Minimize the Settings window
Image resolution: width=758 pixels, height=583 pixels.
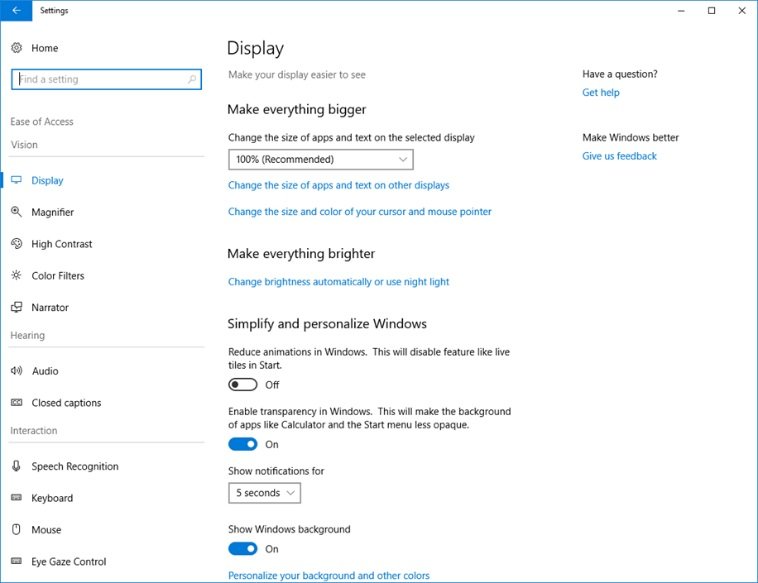(x=681, y=10)
